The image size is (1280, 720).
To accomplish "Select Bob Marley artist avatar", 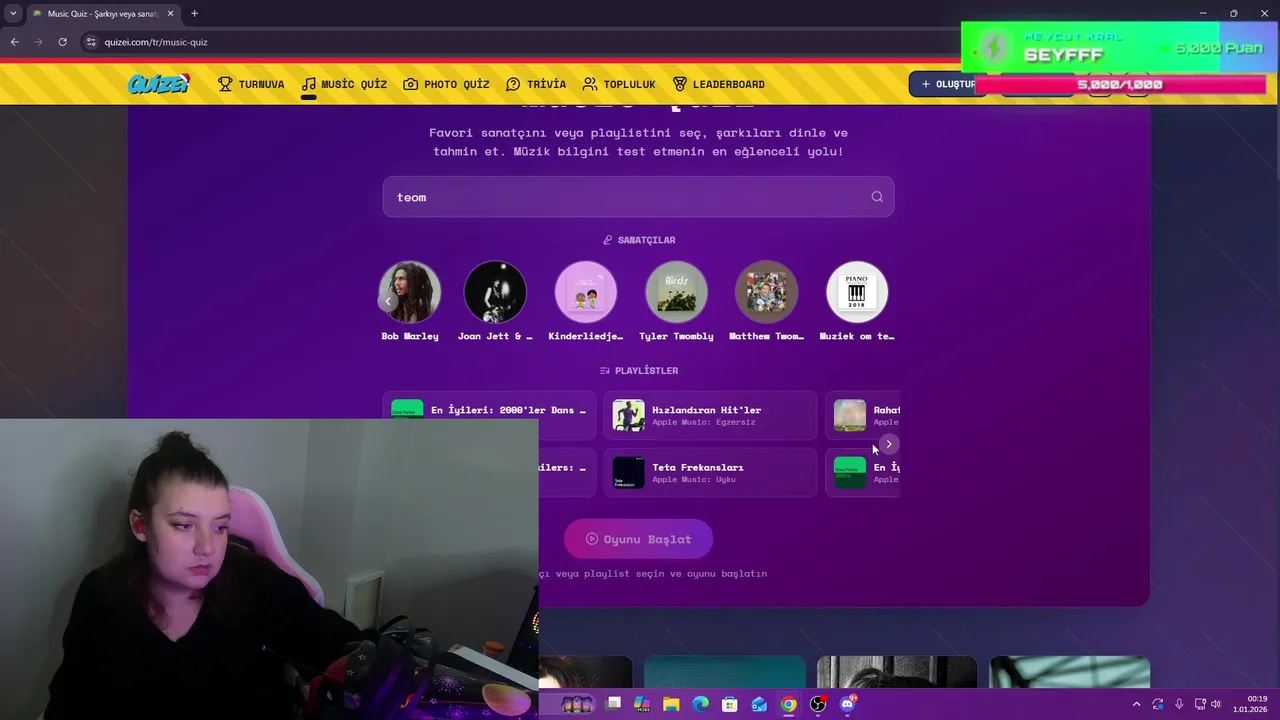I will pos(410,292).
